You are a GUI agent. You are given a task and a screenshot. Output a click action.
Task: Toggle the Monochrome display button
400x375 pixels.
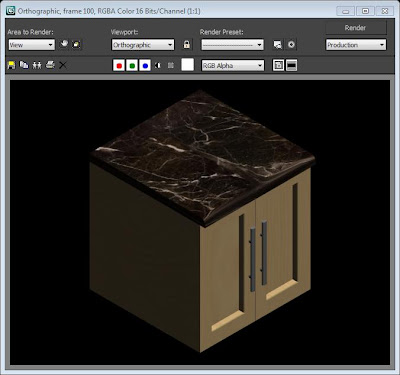point(171,65)
